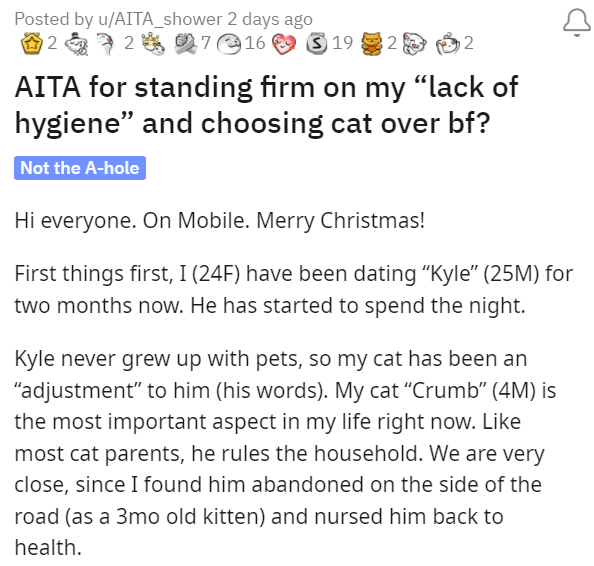Open the u/AITA_shower user profile
594x566 pixels.
click(160, 19)
